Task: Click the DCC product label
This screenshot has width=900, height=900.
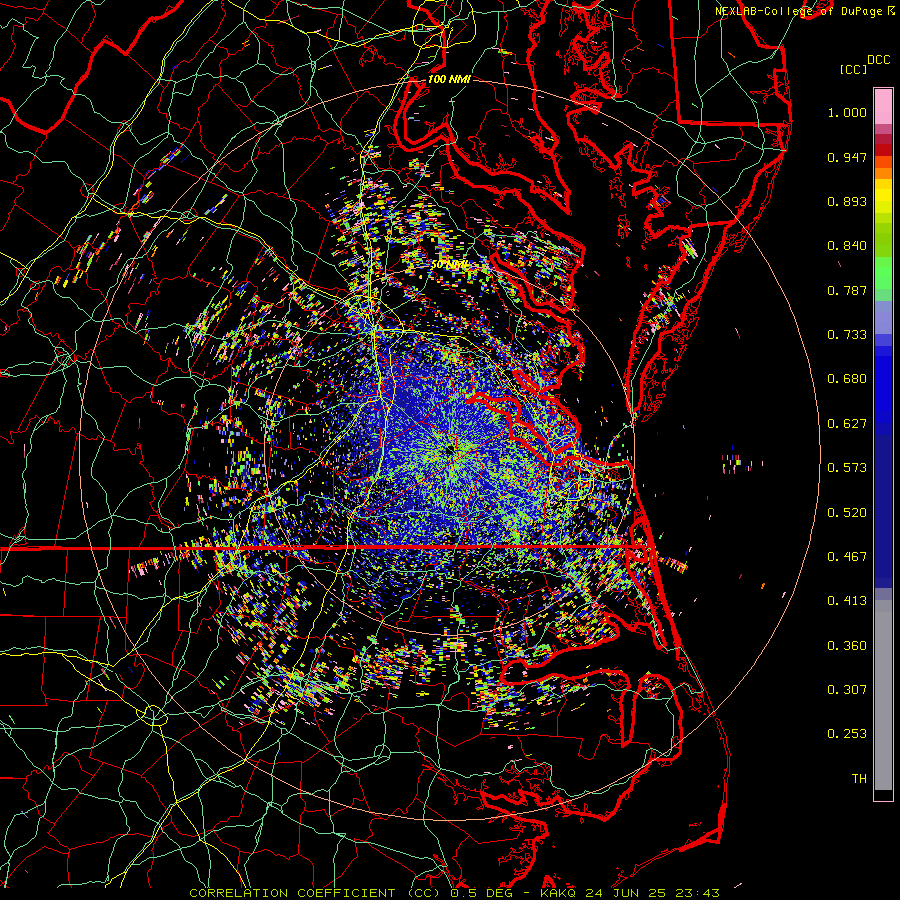Action: pyautogui.click(x=878, y=60)
